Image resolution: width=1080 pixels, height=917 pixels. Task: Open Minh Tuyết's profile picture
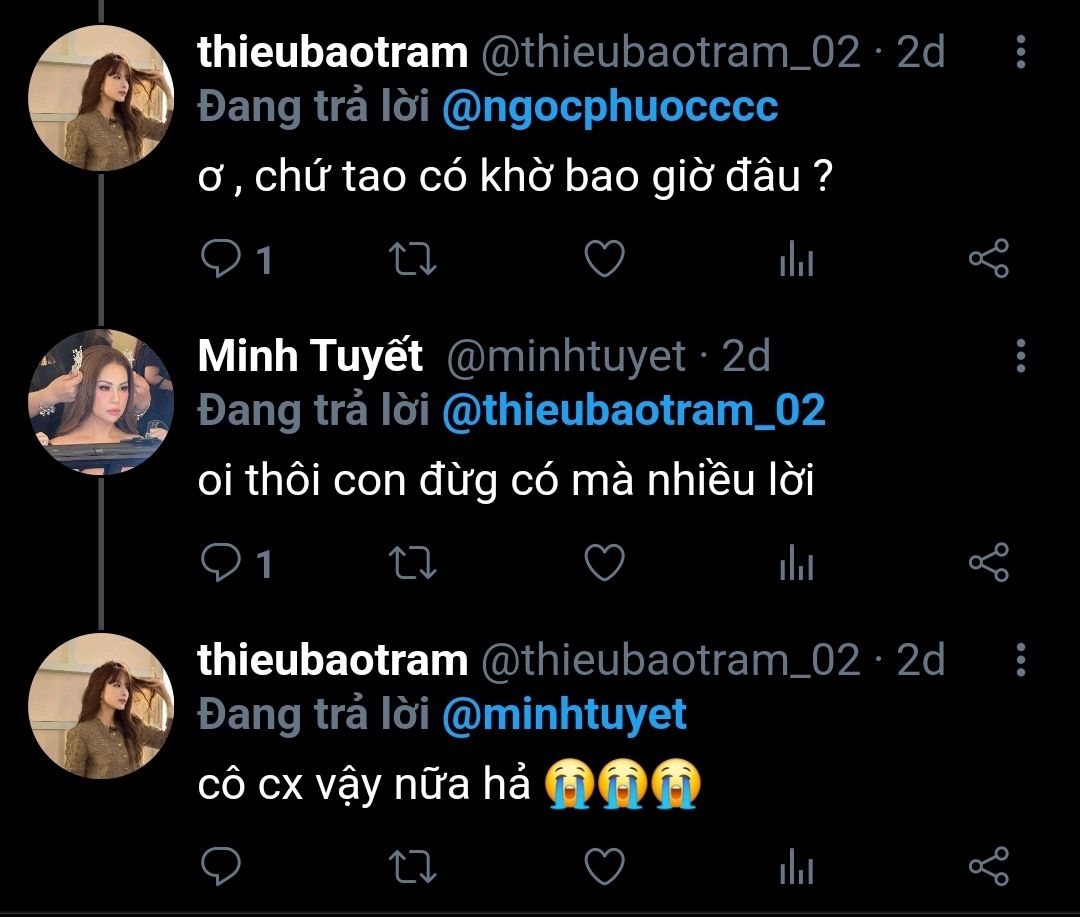101,400
